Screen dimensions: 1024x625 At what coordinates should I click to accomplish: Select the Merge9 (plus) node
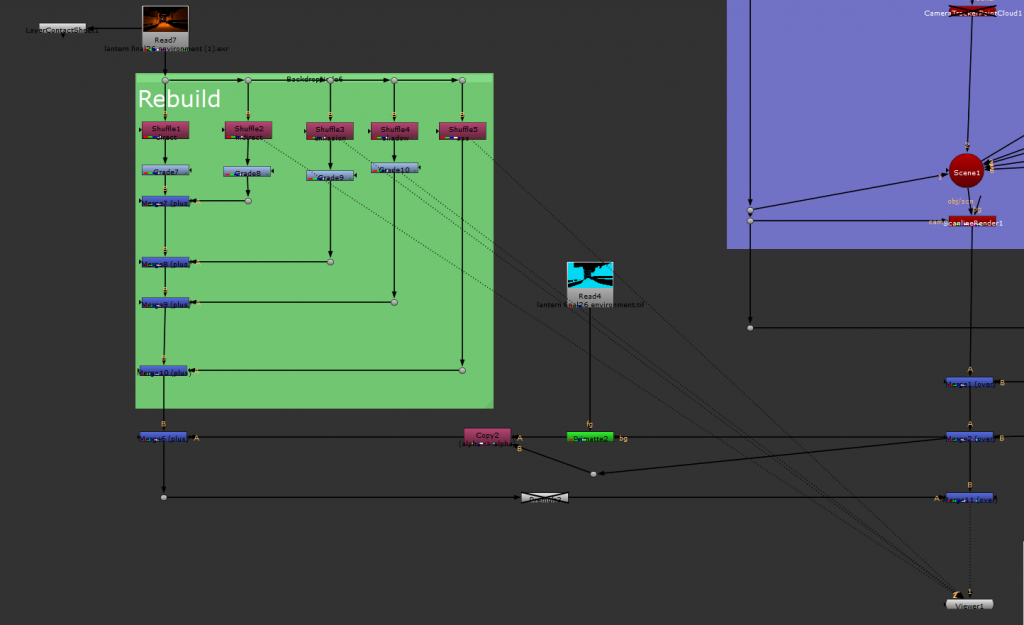(165, 302)
